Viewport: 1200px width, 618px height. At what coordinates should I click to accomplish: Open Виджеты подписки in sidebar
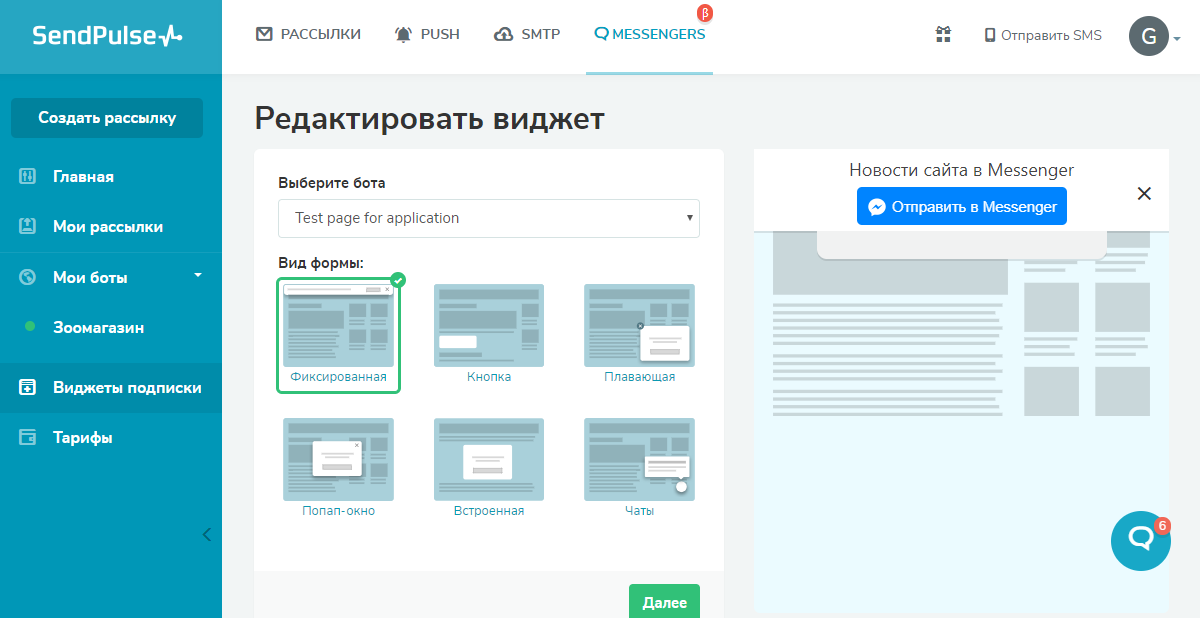(127, 388)
